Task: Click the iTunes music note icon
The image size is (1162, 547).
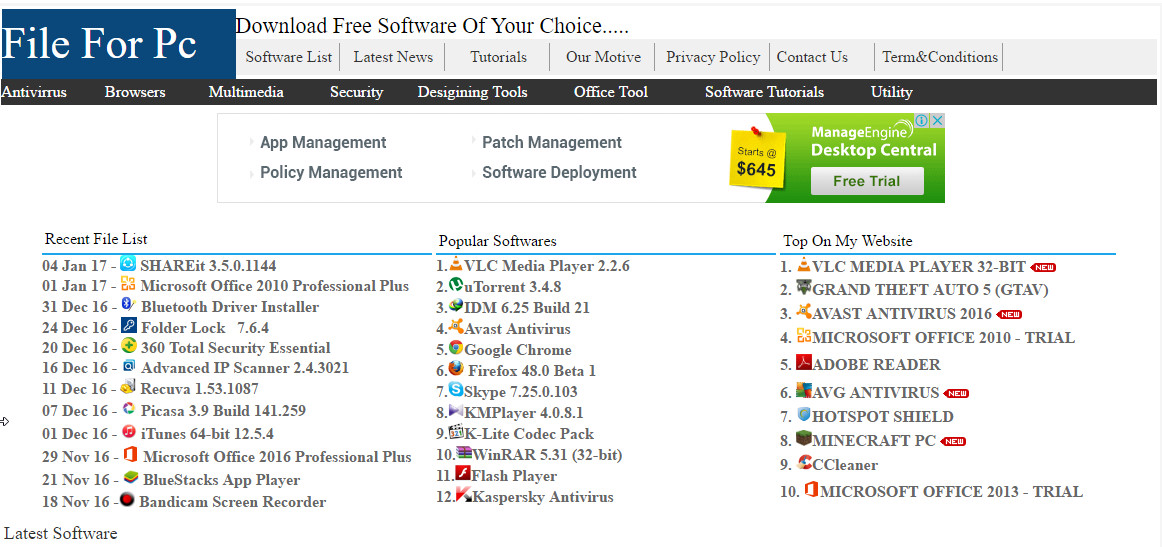Action: pos(129,431)
